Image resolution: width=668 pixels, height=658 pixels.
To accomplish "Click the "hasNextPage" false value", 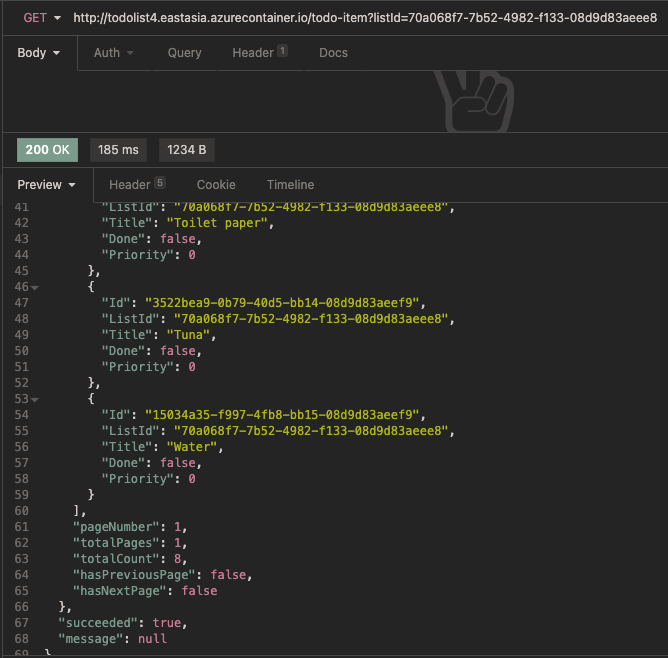I will point(199,591).
